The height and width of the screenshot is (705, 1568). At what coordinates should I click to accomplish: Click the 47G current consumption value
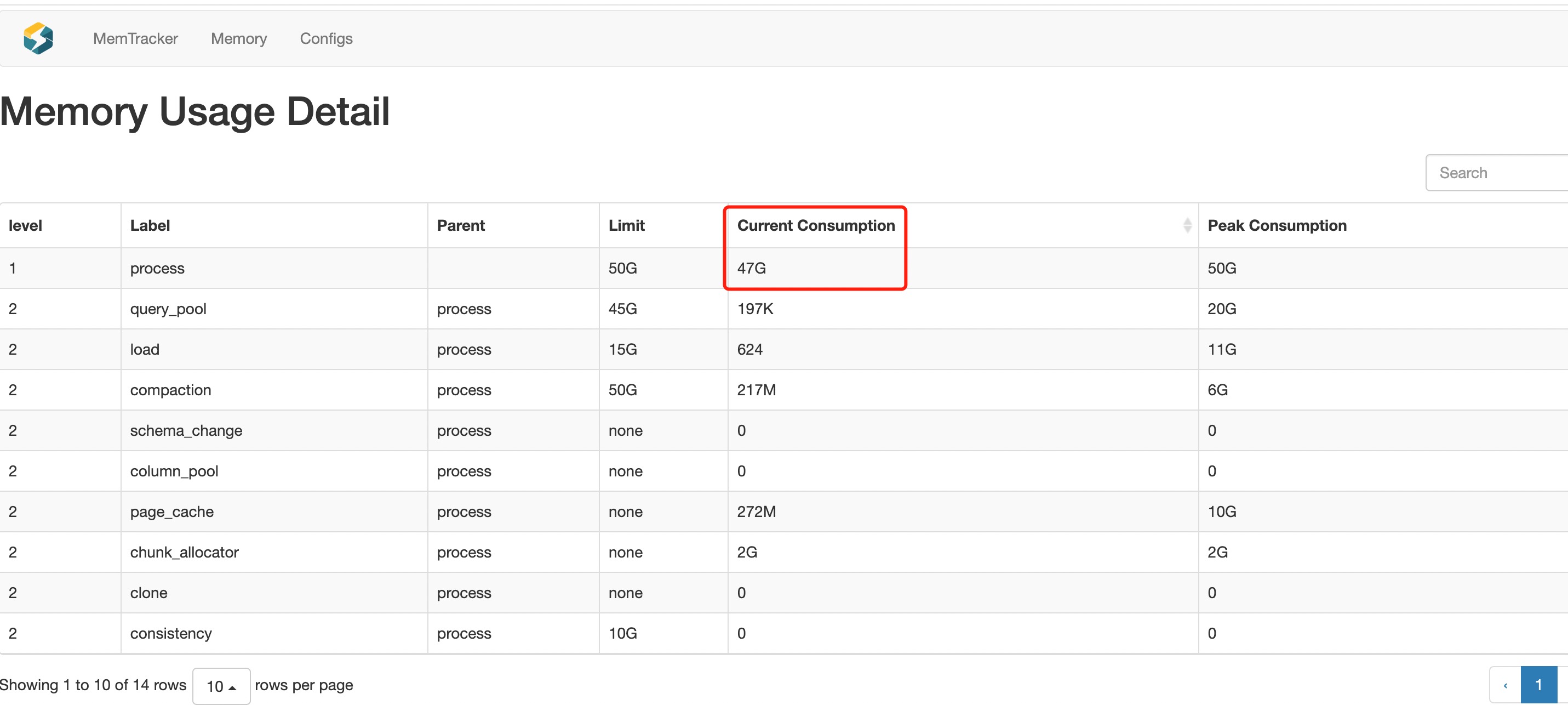click(752, 268)
